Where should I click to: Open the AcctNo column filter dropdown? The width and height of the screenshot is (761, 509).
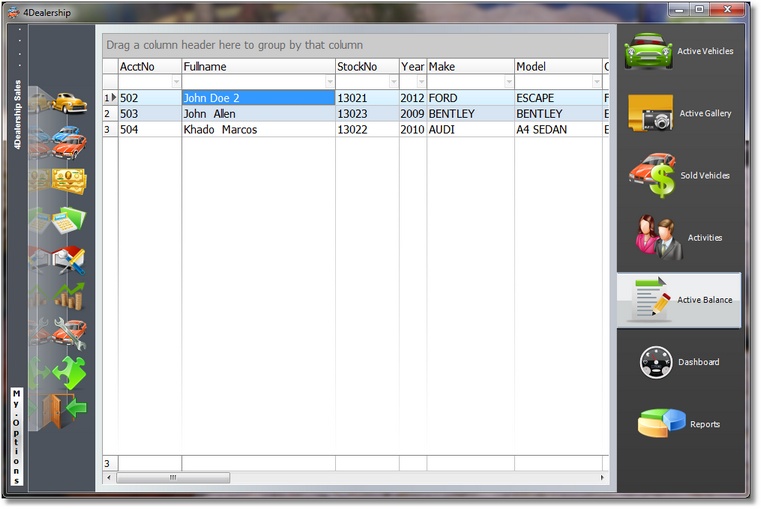point(176,82)
